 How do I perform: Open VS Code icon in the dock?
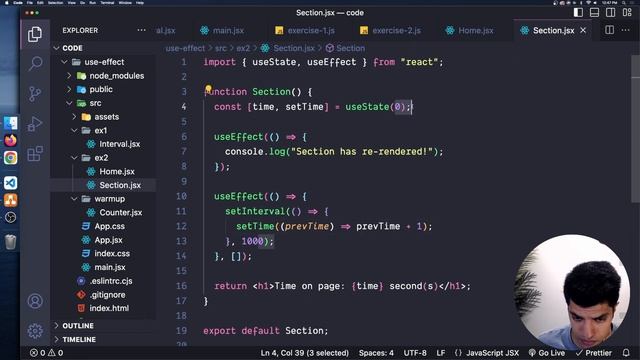coord(11,183)
